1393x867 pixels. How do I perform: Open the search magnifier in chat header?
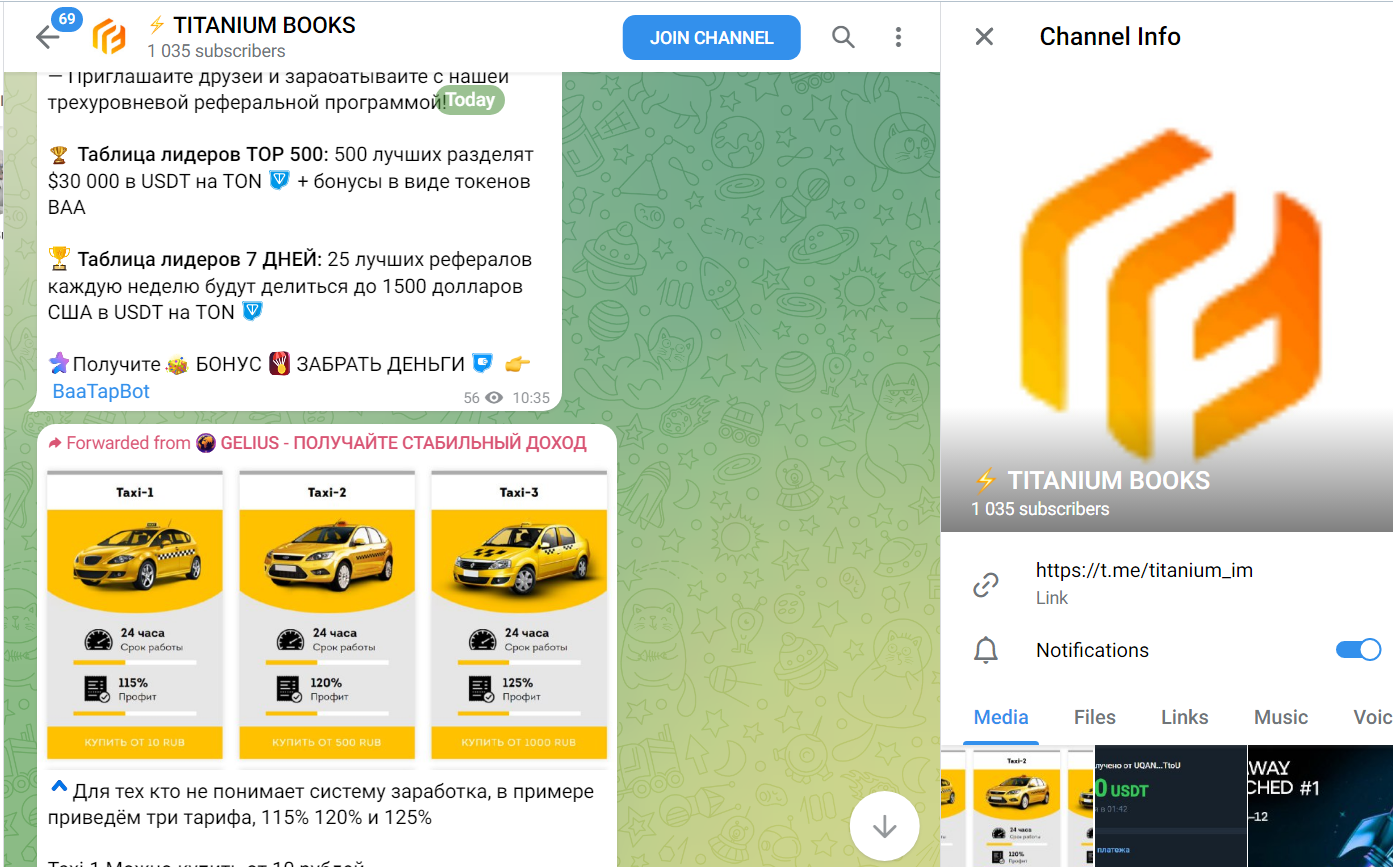pos(844,38)
